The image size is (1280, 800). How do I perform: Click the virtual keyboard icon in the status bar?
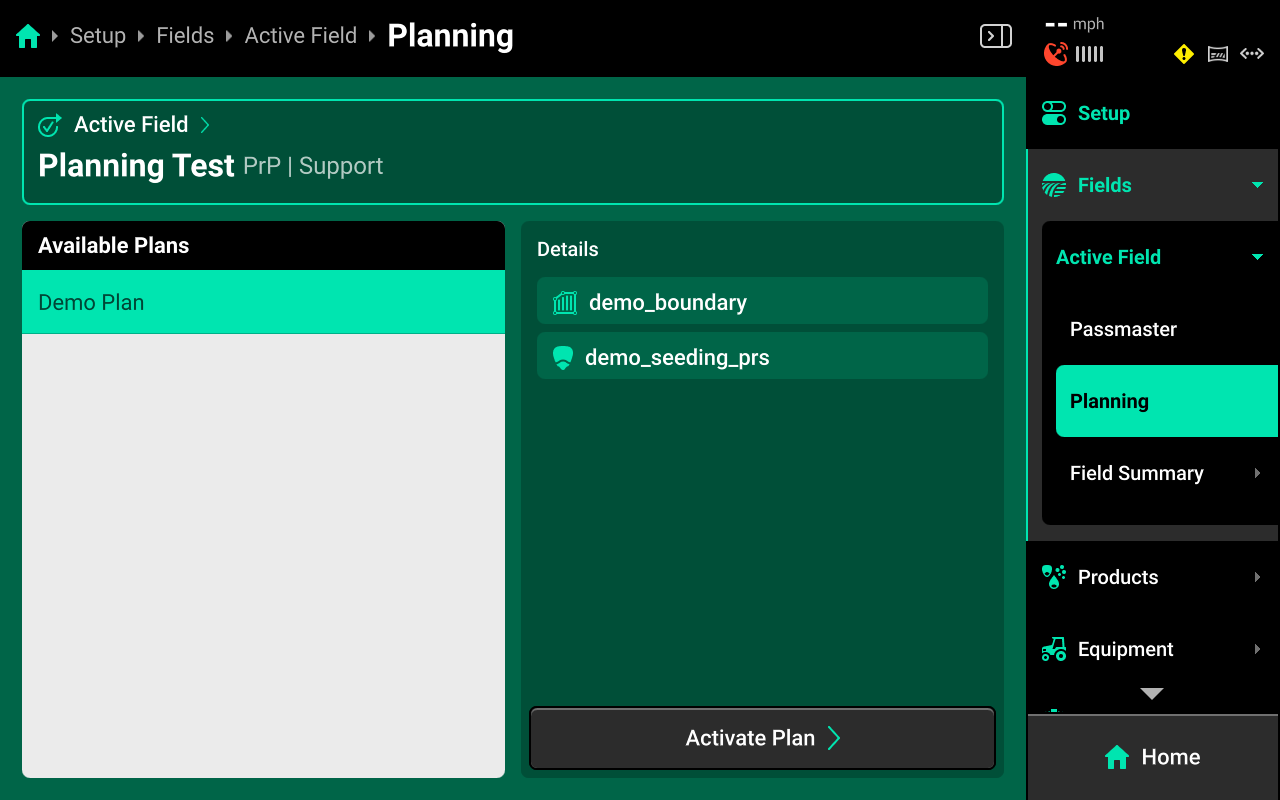(1217, 54)
